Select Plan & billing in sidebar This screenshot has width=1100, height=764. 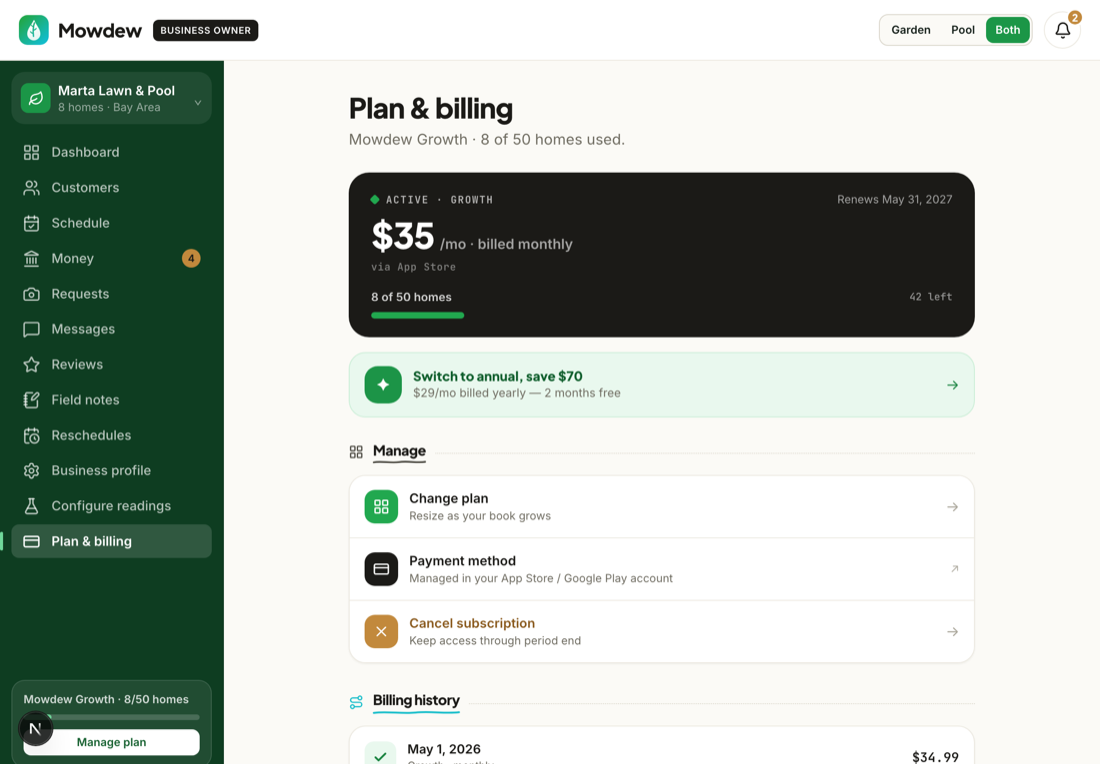(x=112, y=542)
